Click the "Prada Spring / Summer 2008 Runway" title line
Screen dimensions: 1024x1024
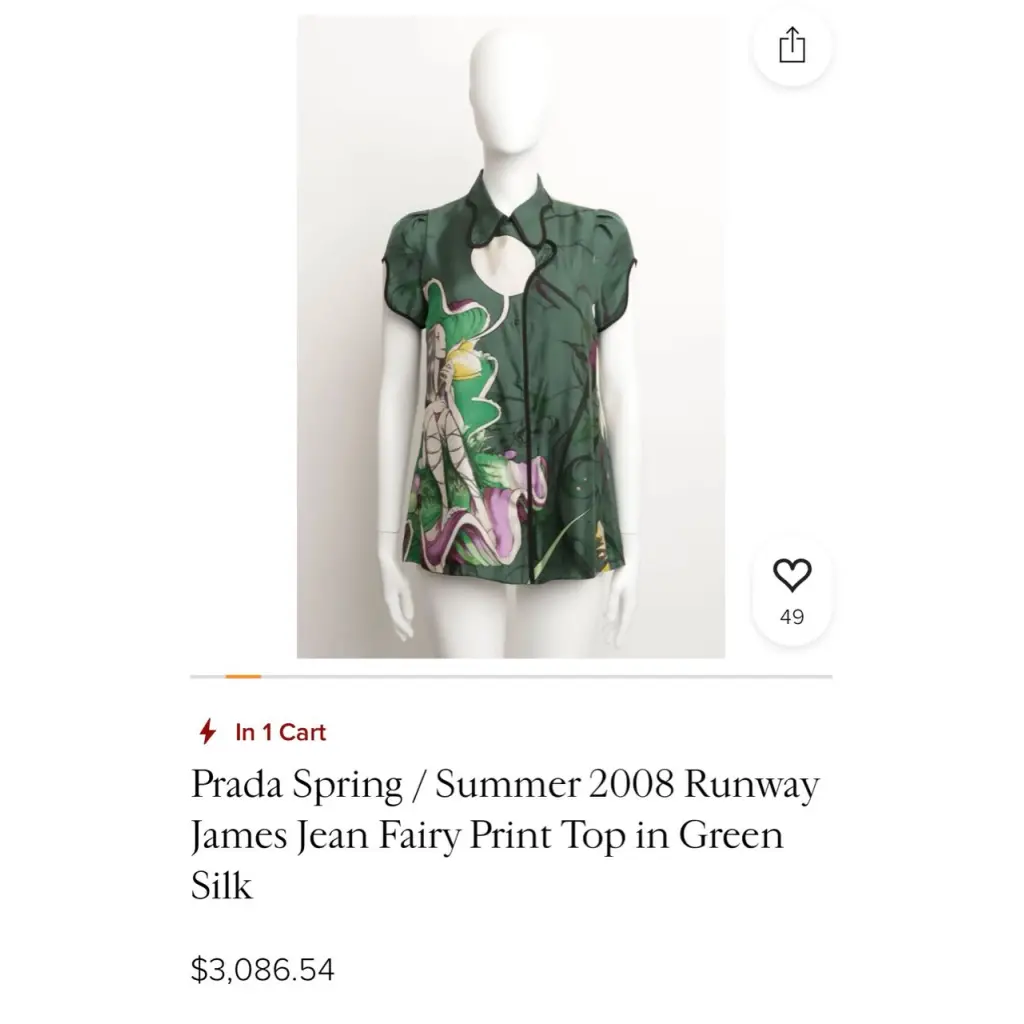point(505,785)
